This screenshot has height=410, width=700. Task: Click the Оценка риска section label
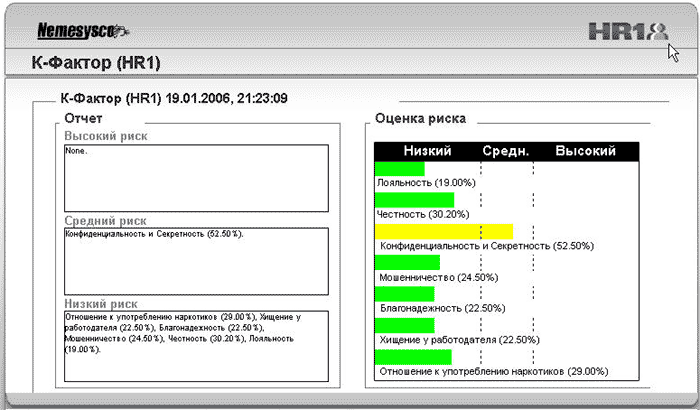pyautogui.click(x=420, y=118)
